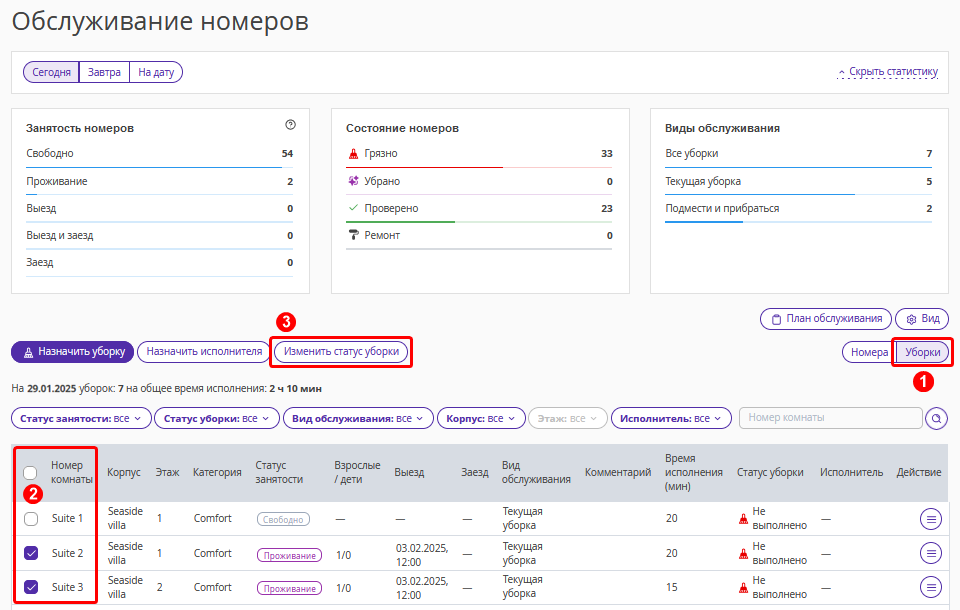960x610 pixels.
Task: Open the Вид обслуживания filter dropdown
Action: click(358, 419)
